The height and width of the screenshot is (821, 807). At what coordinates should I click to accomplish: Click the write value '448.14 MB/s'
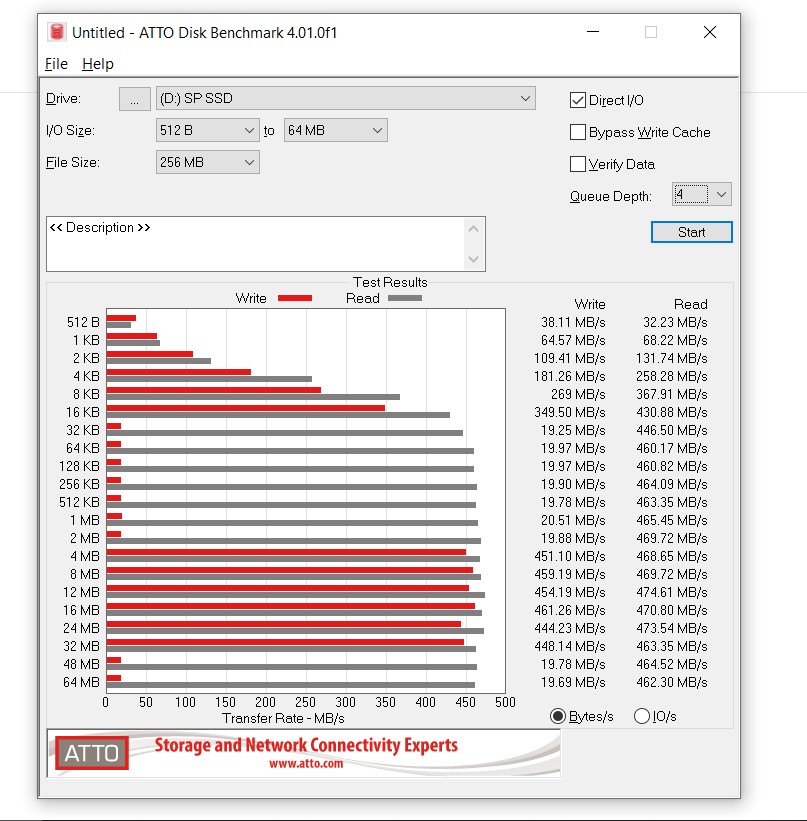click(570, 646)
